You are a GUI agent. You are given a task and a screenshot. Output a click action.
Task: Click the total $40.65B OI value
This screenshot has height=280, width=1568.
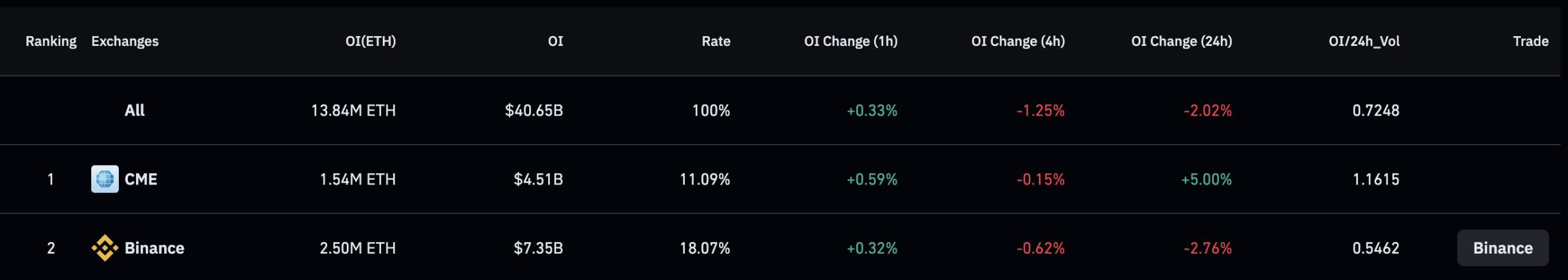(533, 110)
